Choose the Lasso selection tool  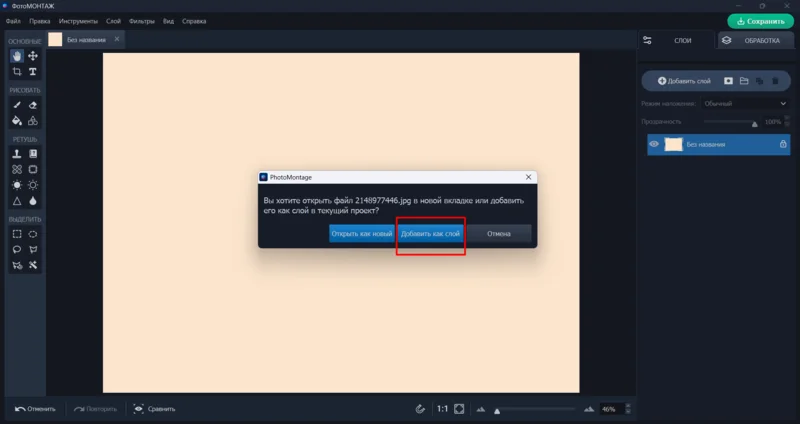point(17,249)
